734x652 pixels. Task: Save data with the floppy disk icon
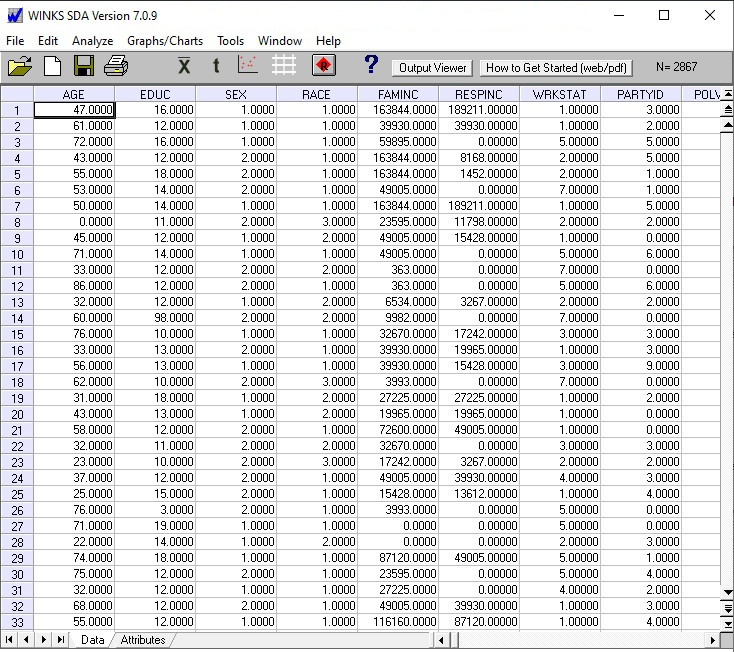pos(84,66)
